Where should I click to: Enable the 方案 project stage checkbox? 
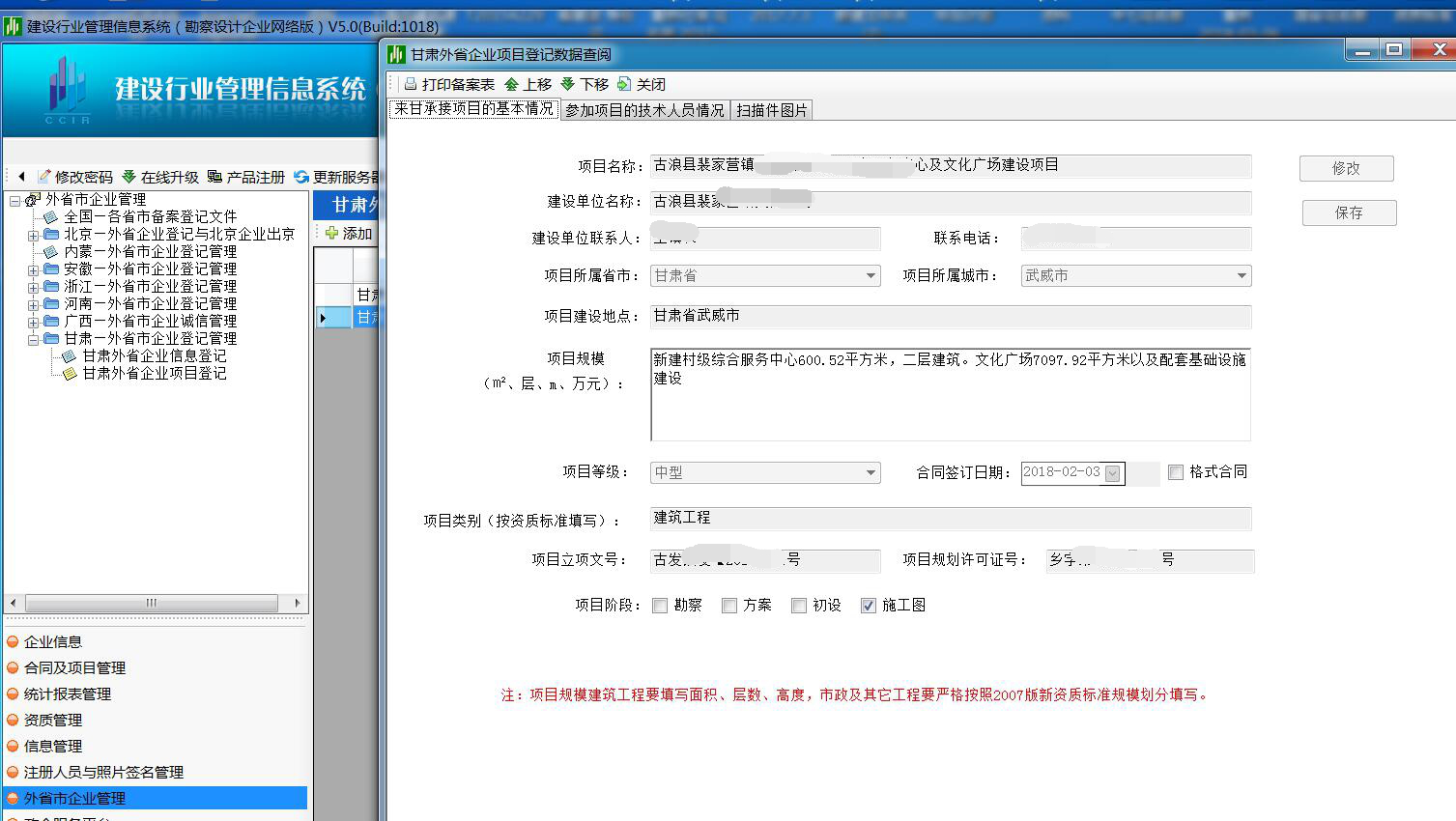click(729, 606)
